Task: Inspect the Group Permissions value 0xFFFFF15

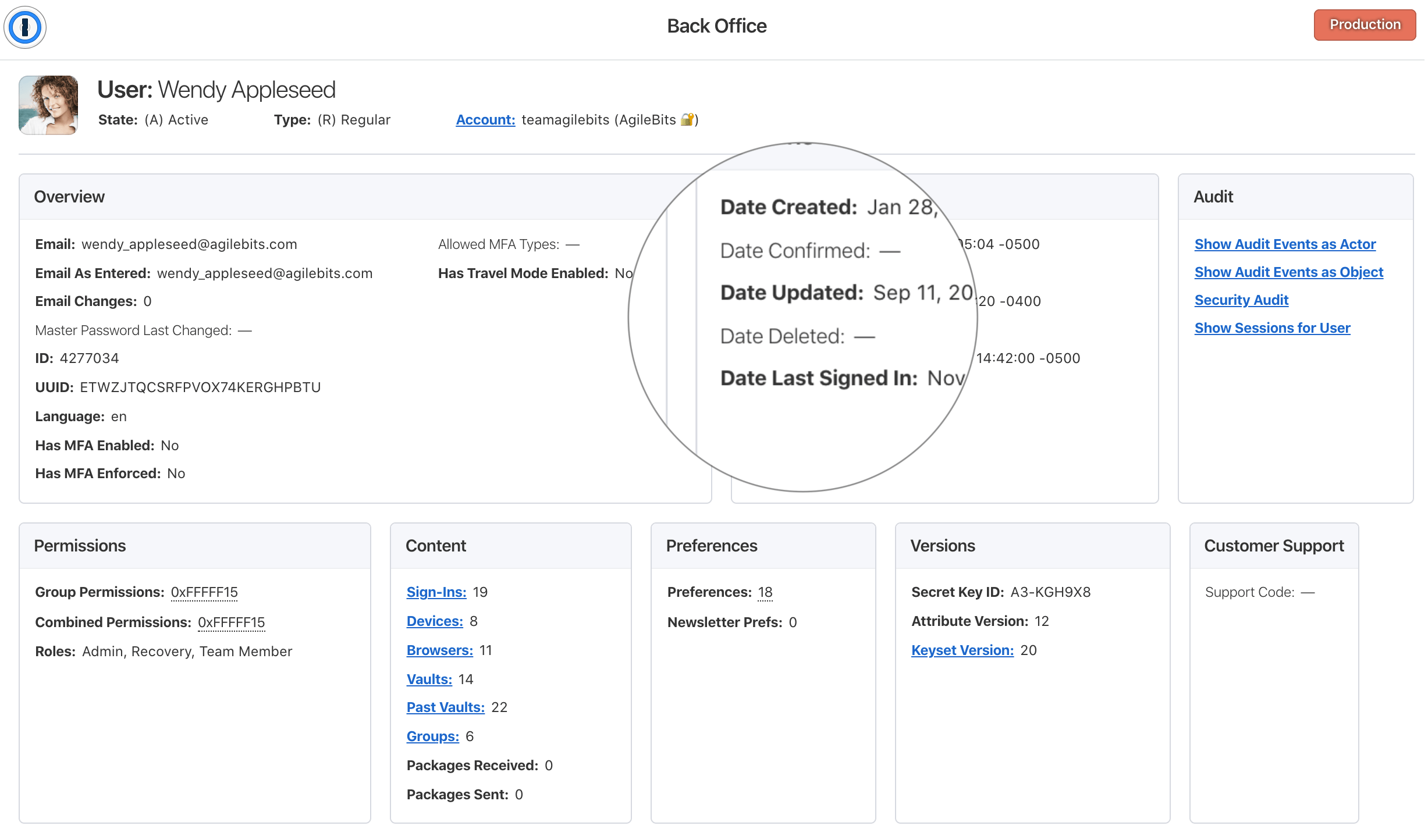Action: point(203,592)
